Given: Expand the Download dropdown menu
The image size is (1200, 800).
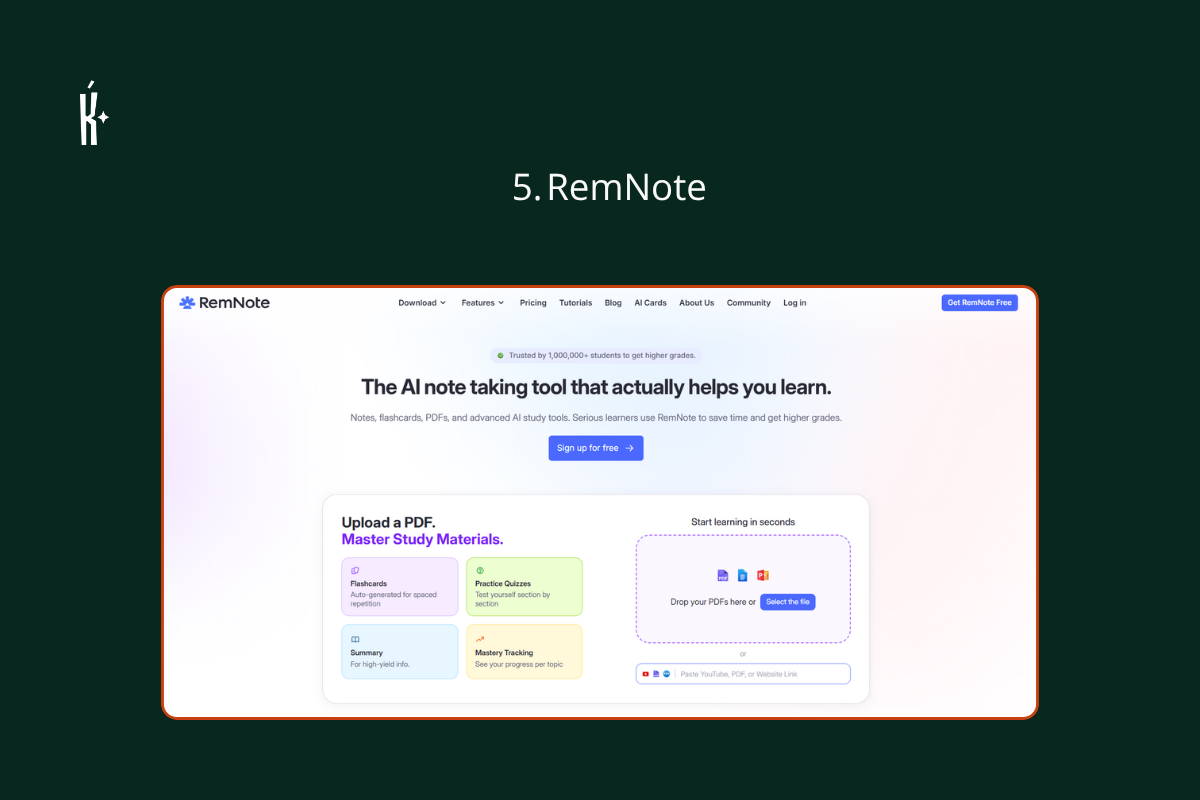Looking at the screenshot, I should [x=422, y=303].
